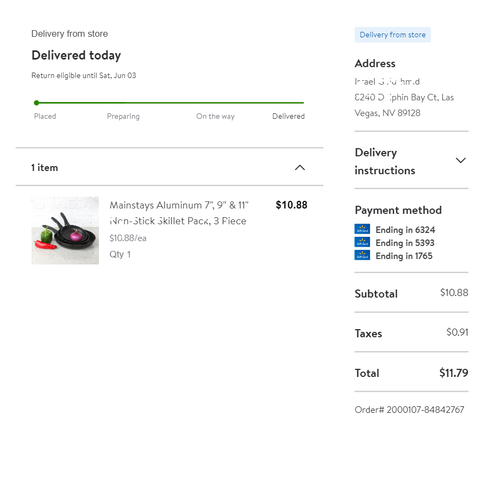The width and height of the screenshot is (500, 486).
Task: Click the Placed green dot on progress tracker
Action: click(x=36, y=103)
